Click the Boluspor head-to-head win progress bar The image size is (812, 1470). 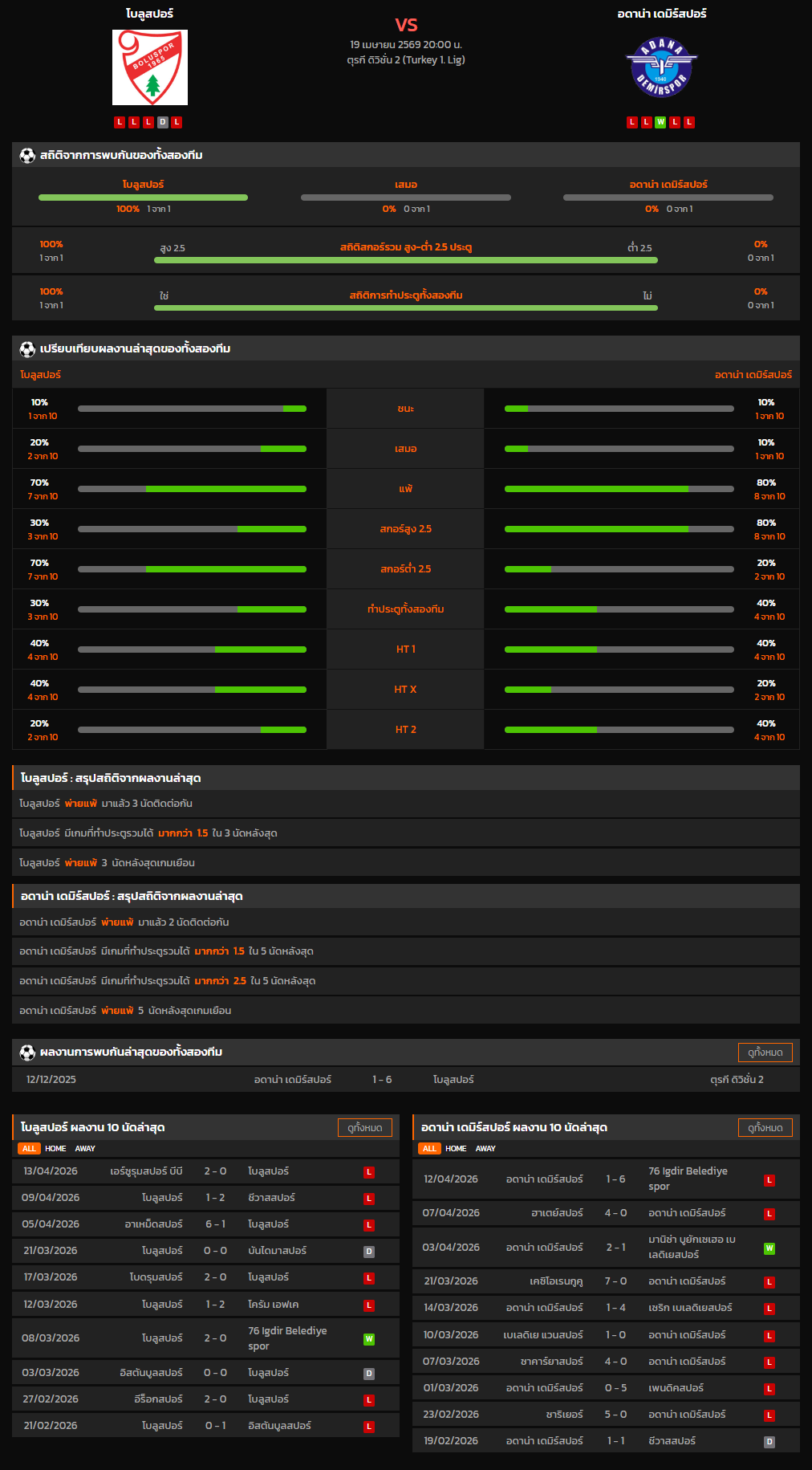tap(143, 197)
